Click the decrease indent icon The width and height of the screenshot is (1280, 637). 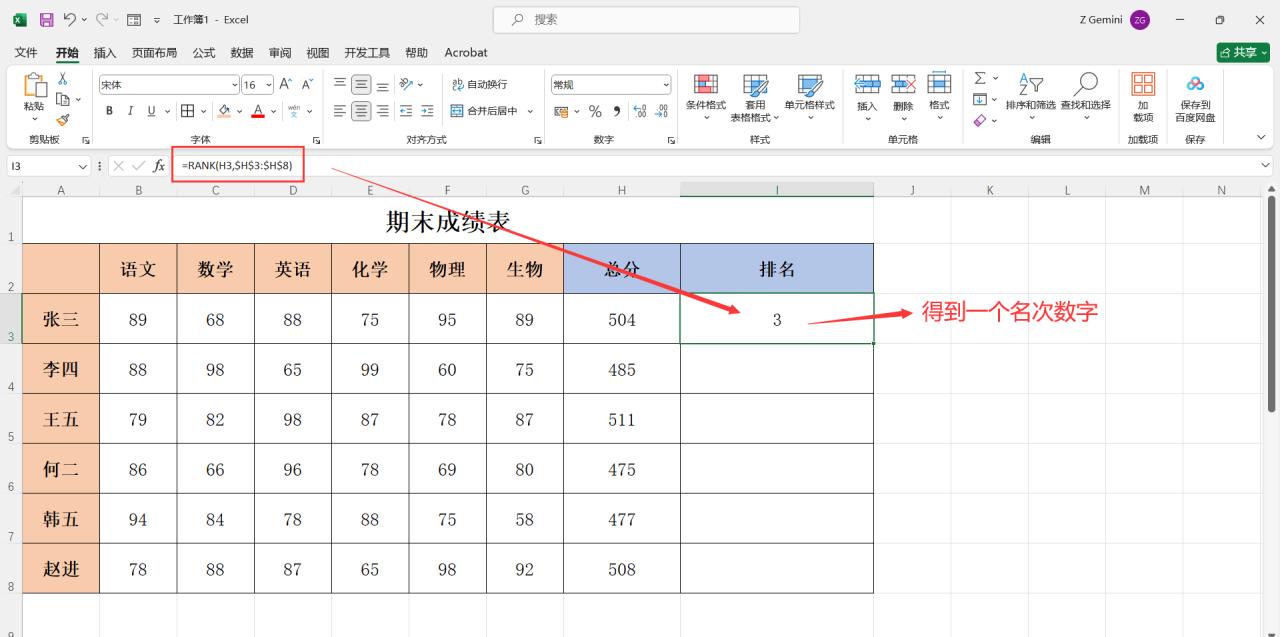(x=406, y=111)
